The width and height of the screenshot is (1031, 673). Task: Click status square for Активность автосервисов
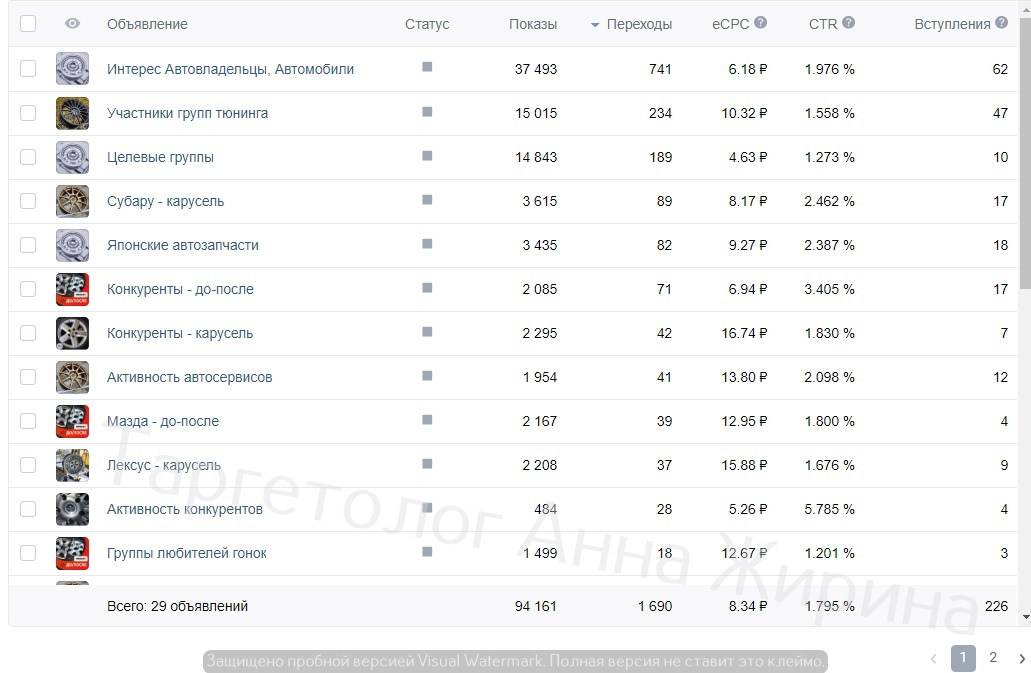point(427,376)
